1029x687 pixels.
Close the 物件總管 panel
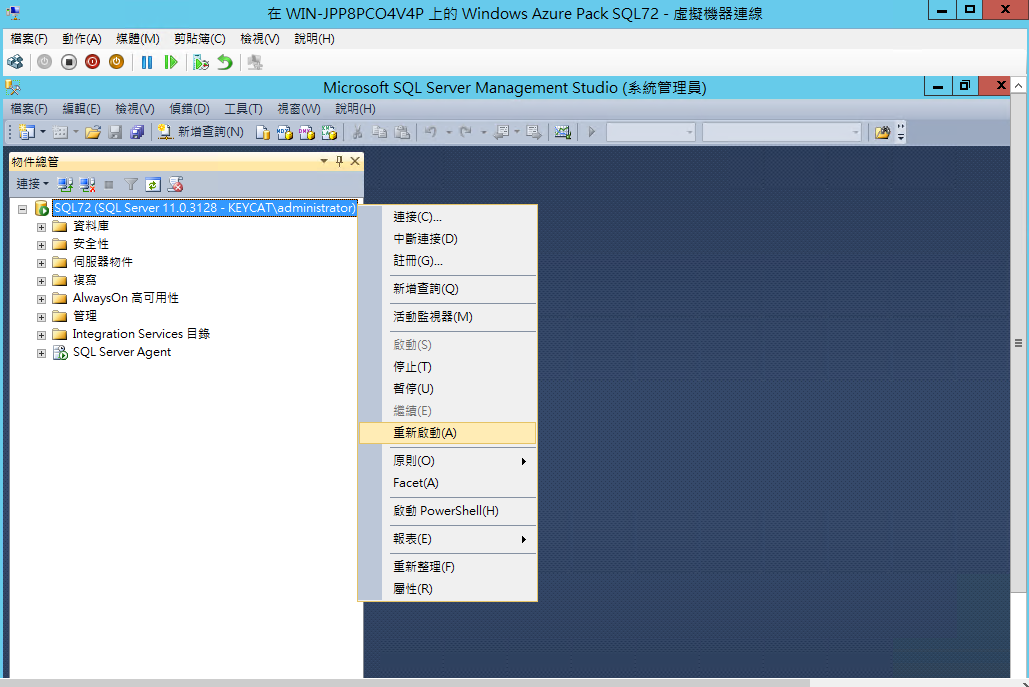tap(355, 161)
